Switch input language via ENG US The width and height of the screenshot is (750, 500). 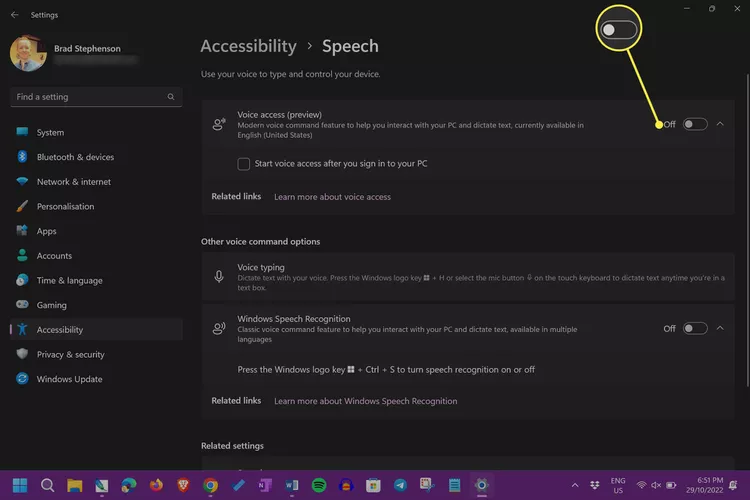(618, 485)
